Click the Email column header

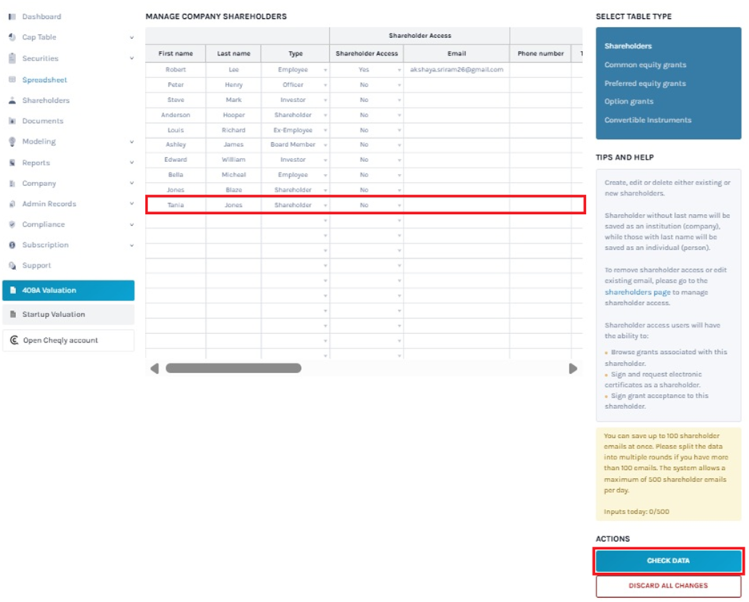(457, 54)
